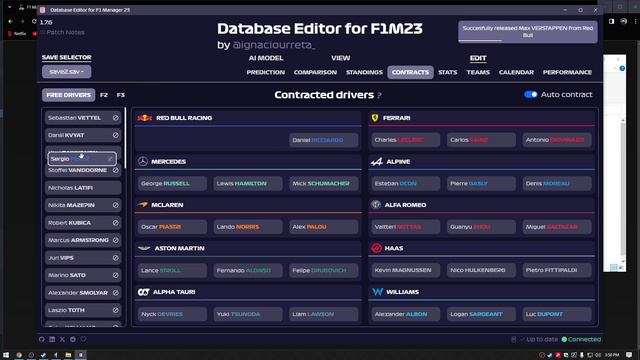
Task: Select Fernando Alonso driver card
Action: (248, 270)
